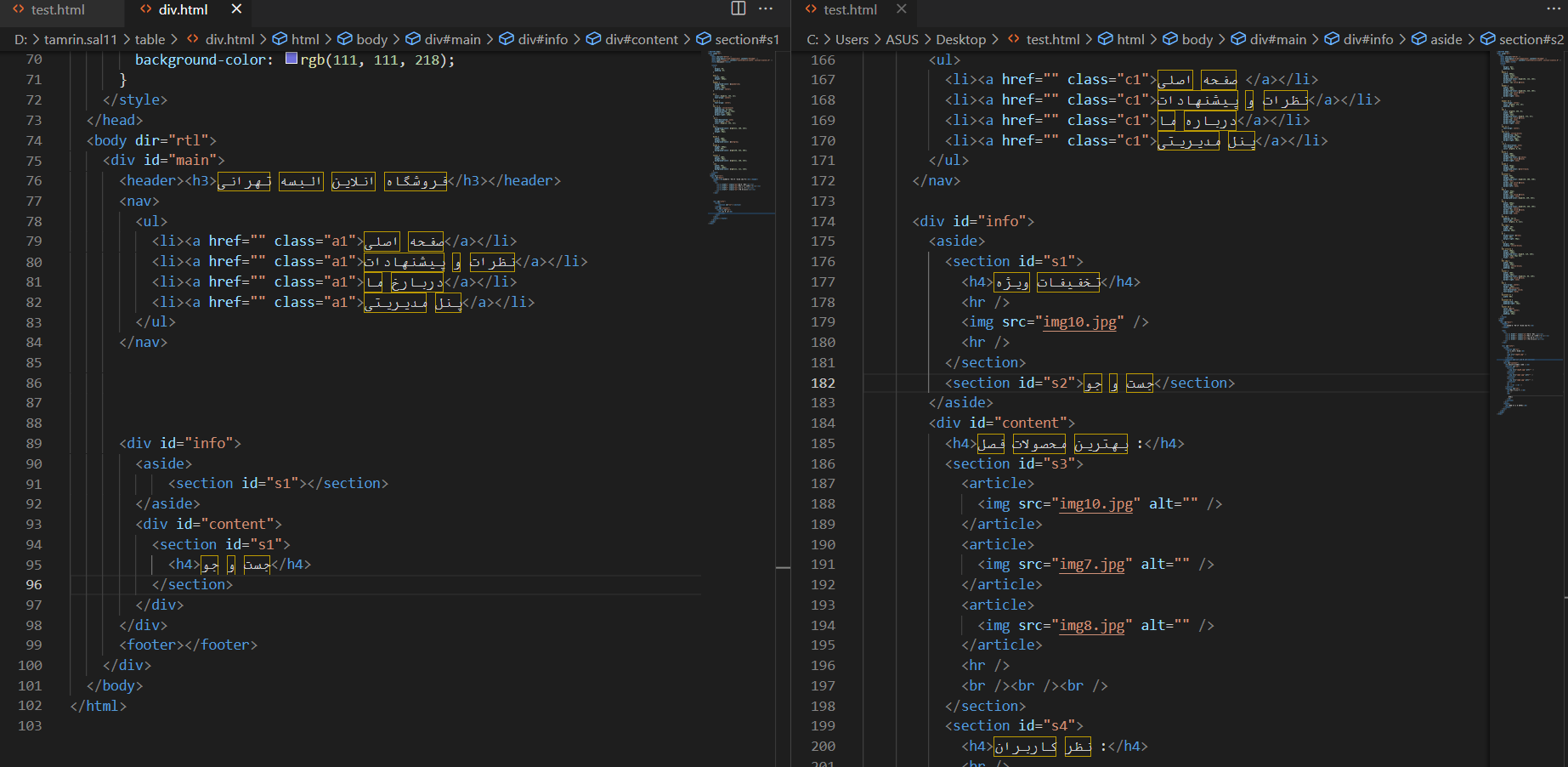Viewport: 1568px width, 767px height.
Task: Click 'ASUS' in right breadcrumb
Action: pos(902,39)
